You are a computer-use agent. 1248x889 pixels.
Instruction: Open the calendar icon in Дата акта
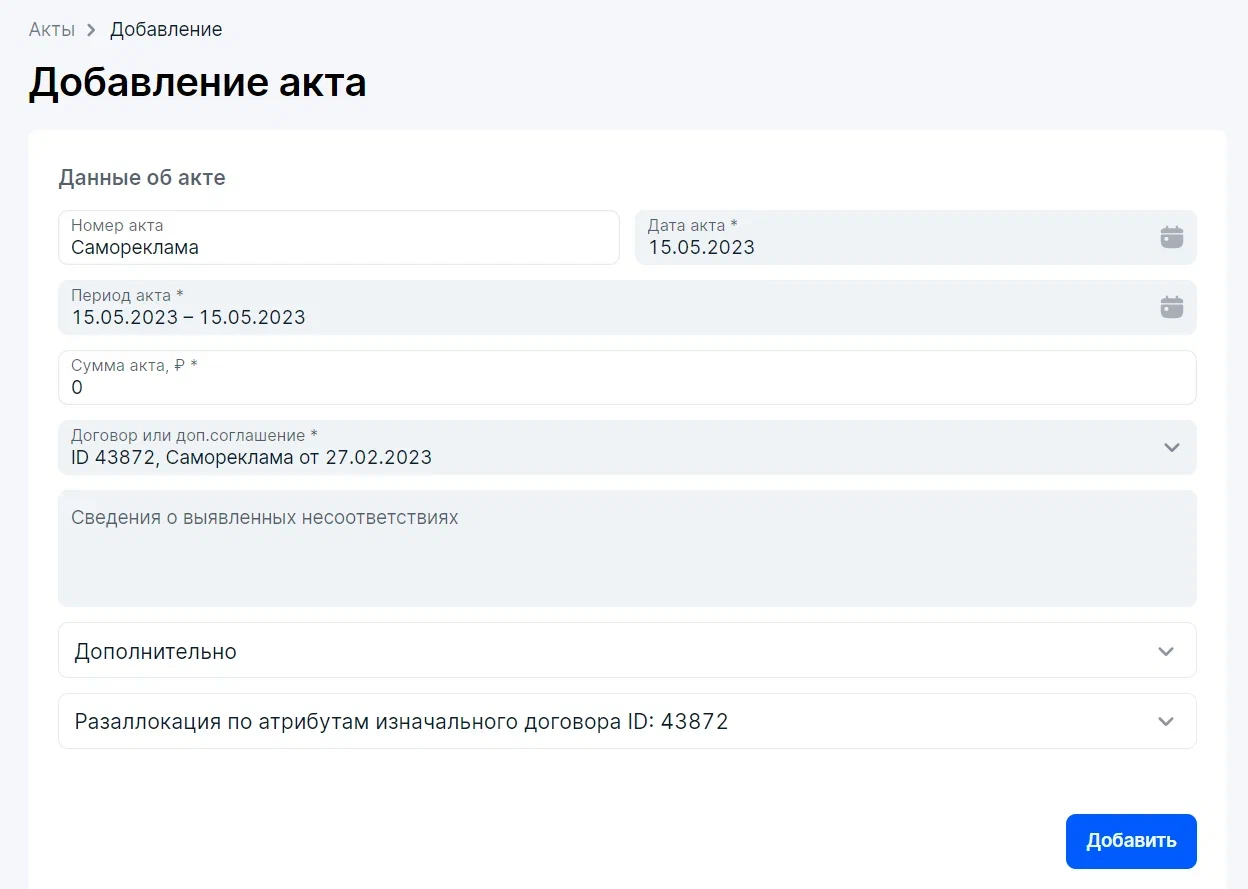(x=1171, y=237)
